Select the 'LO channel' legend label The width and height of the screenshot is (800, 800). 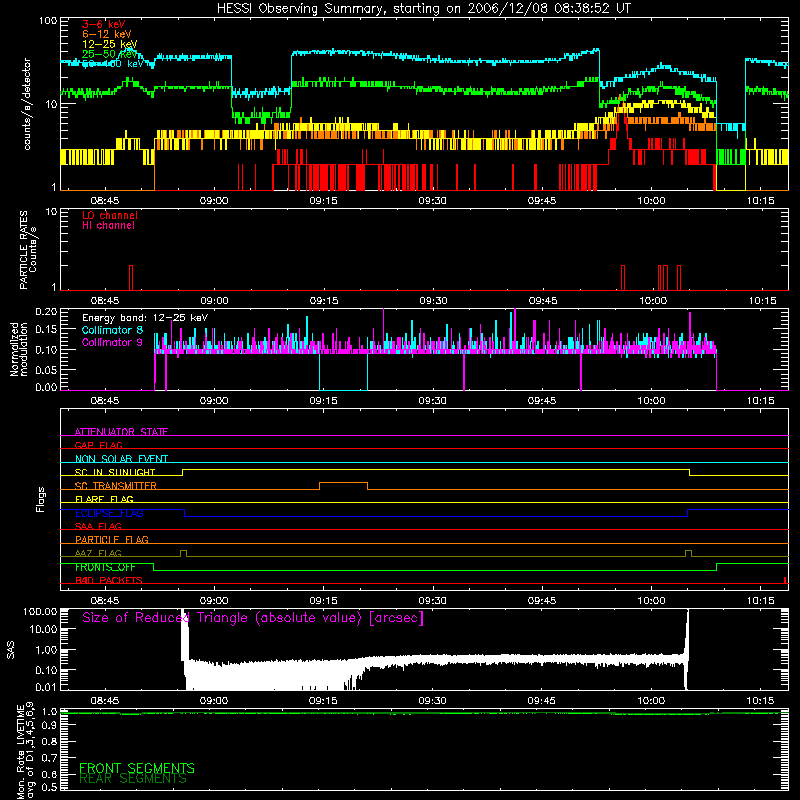click(x=110, y=215)
